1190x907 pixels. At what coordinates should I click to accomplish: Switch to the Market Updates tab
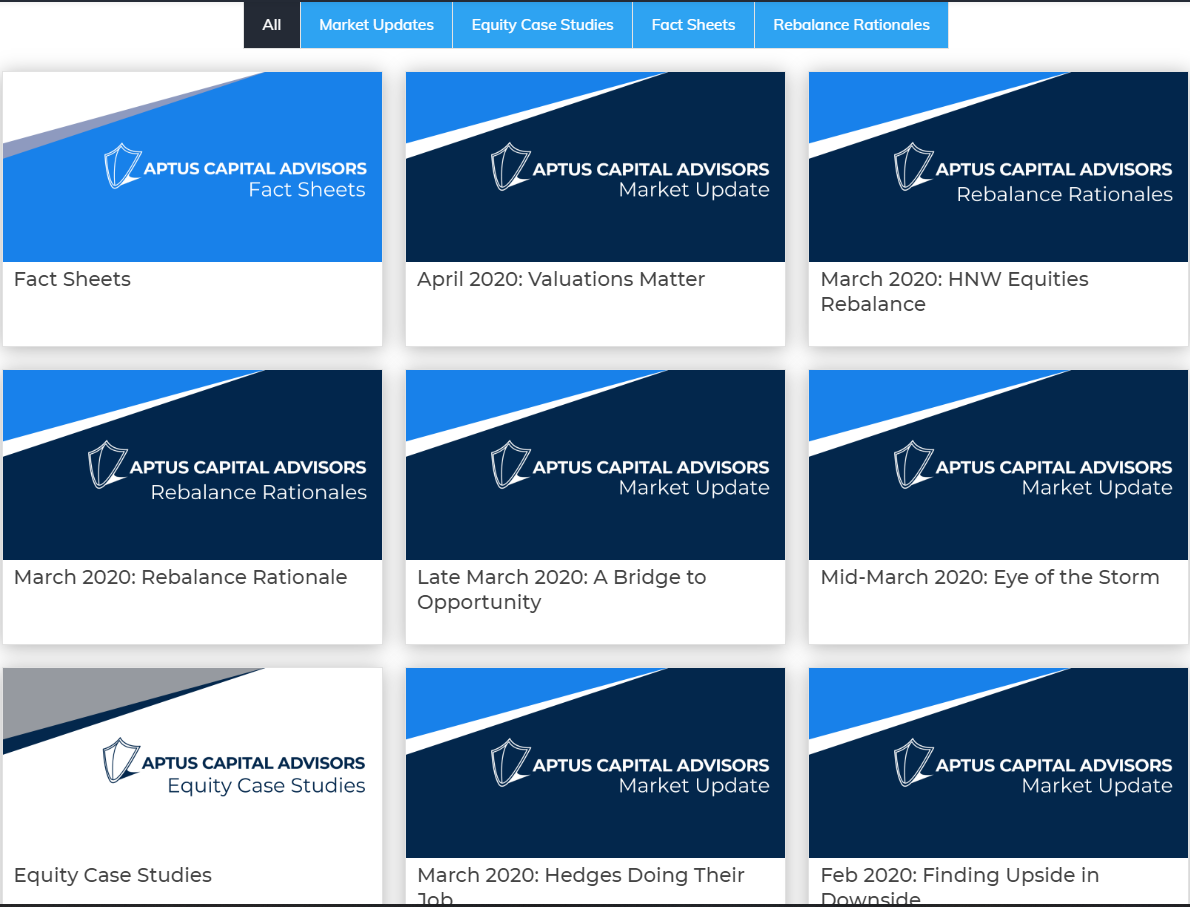[376, 25]
